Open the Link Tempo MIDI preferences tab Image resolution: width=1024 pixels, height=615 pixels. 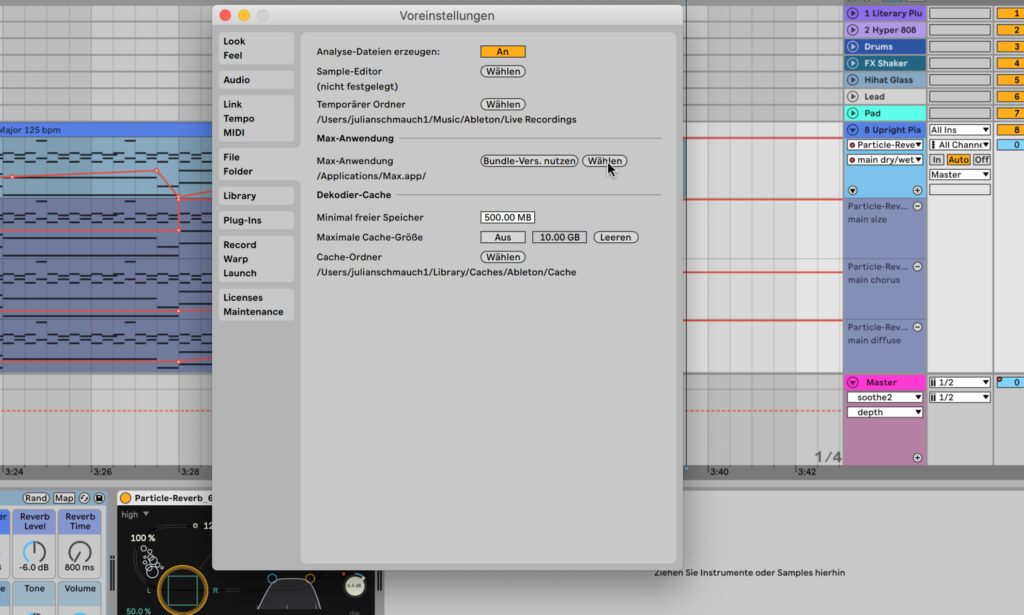pos(255,118)
